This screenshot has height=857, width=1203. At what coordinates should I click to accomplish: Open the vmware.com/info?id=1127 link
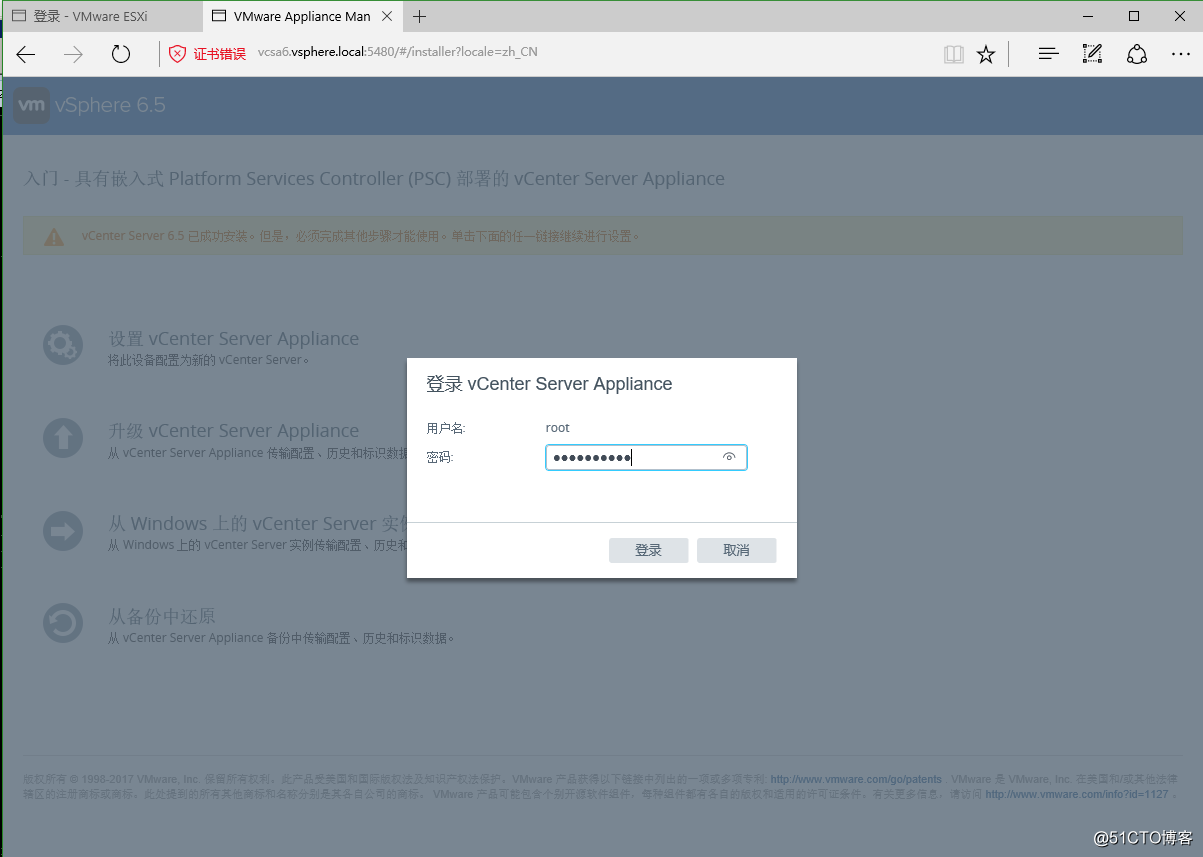point(1077,795)
